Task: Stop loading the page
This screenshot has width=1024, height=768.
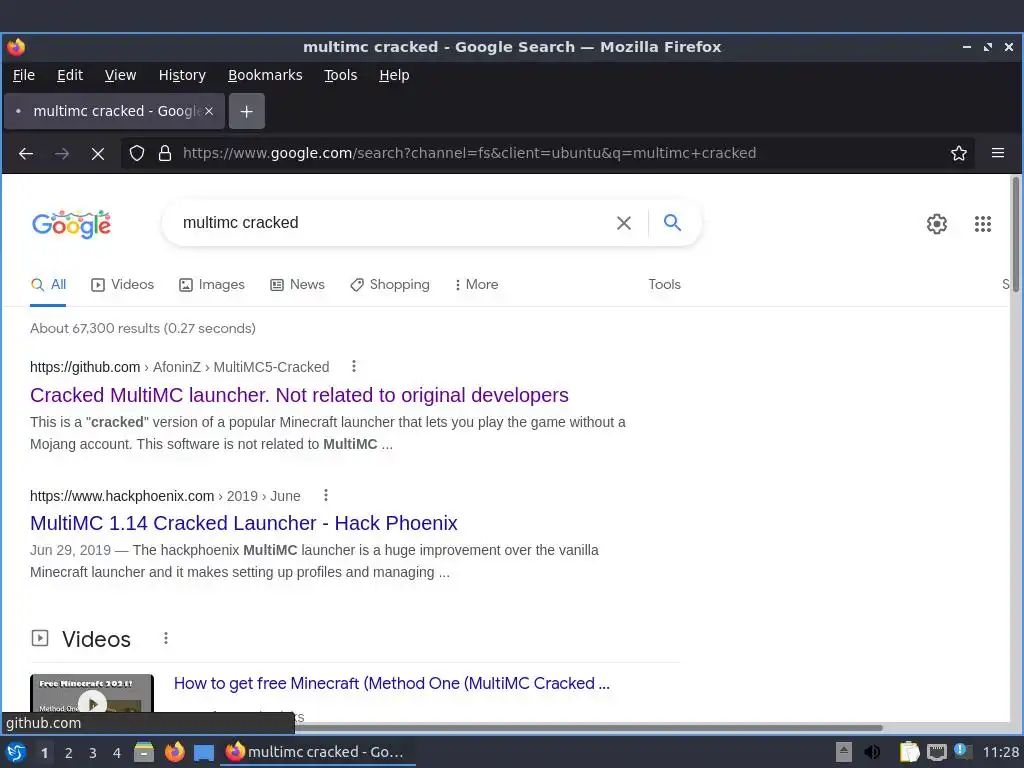Action: coord(98,153)
